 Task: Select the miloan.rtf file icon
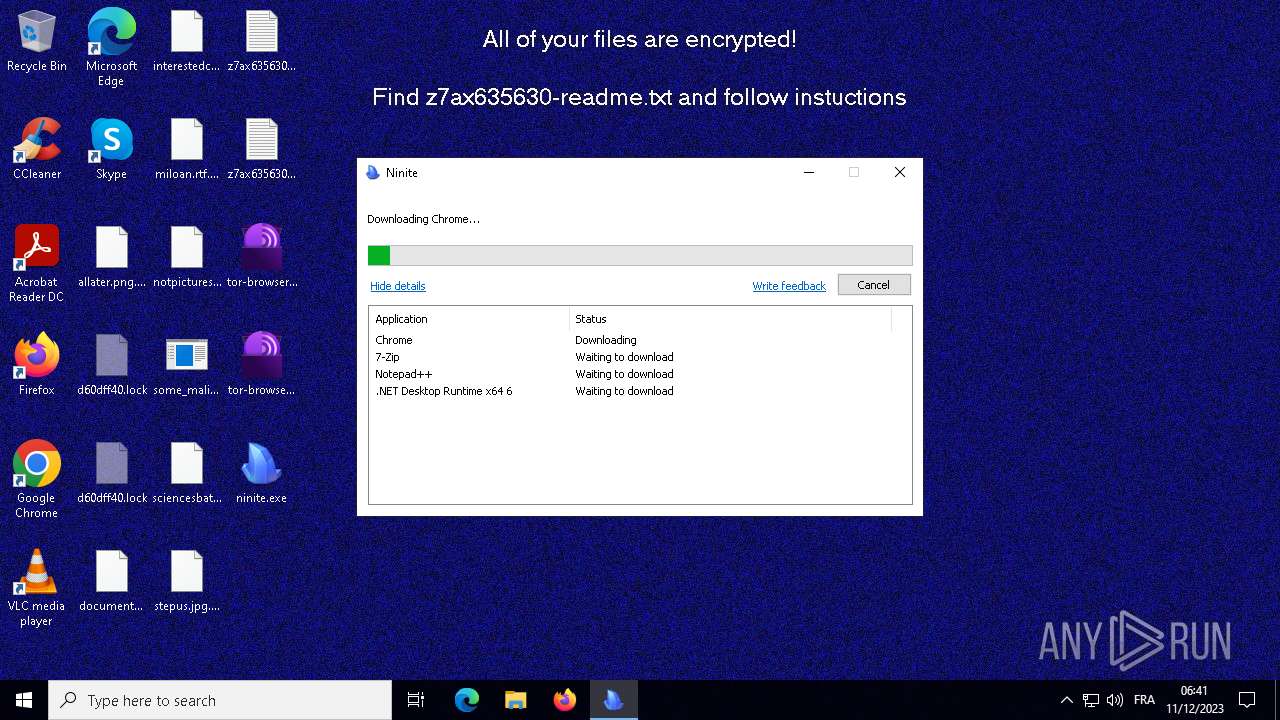click(x=186, y=150)
